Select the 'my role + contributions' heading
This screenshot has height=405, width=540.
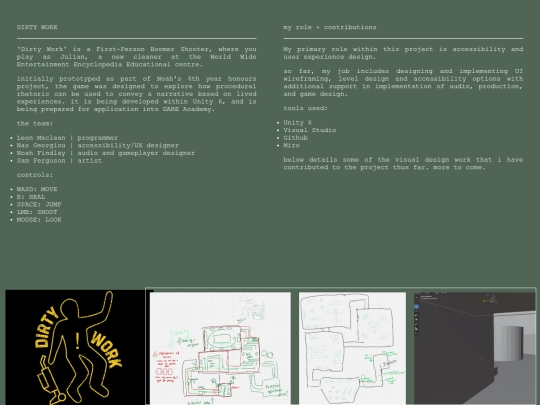tap(330, 27)
